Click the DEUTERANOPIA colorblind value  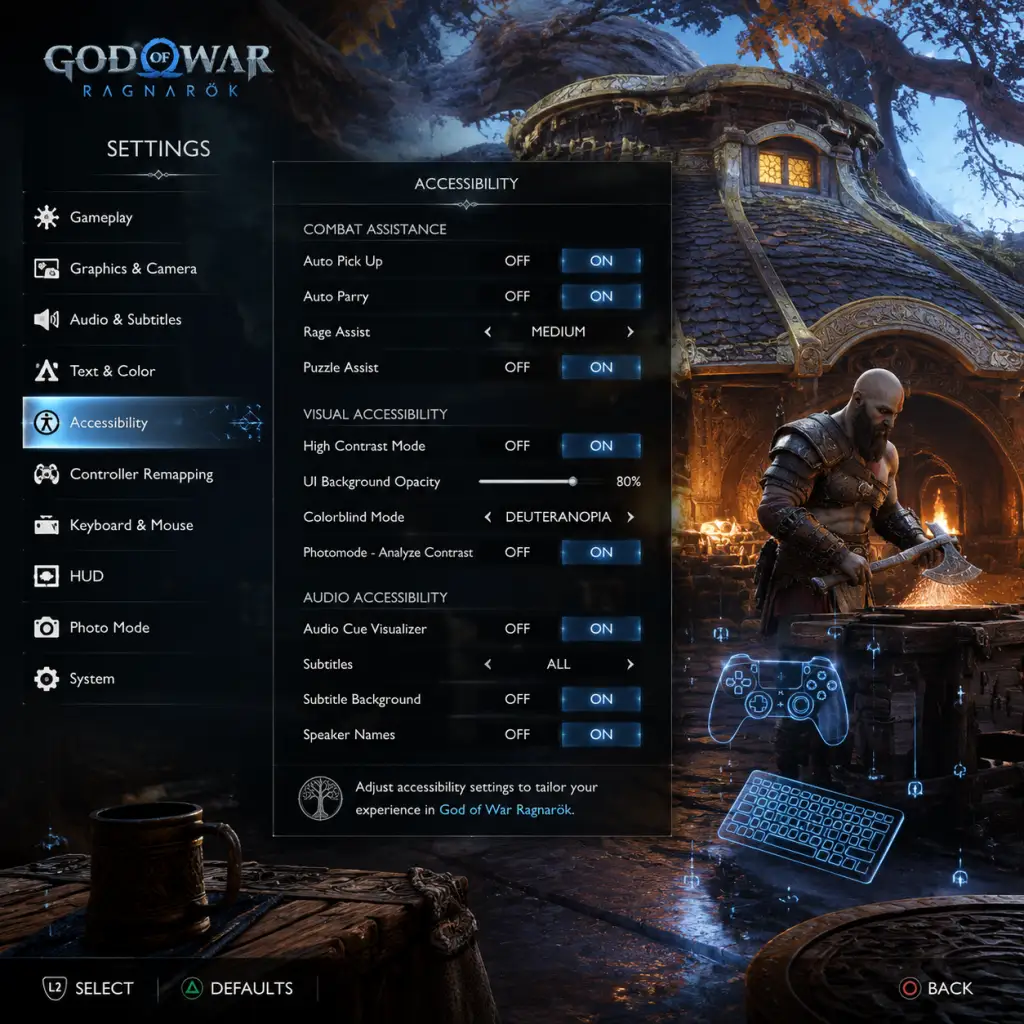[x=558, y=517]
